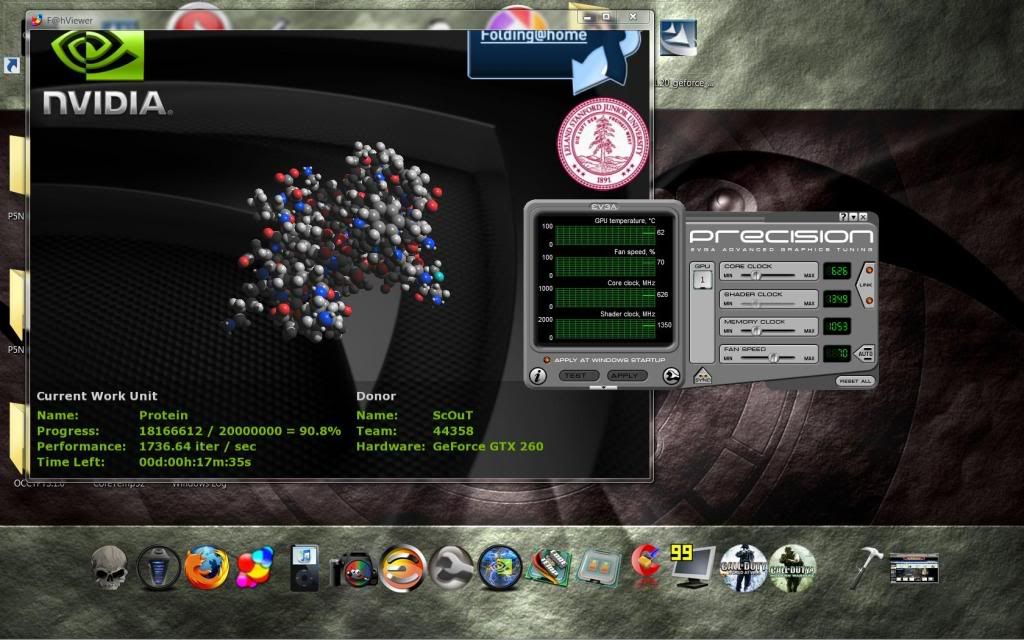Image resolution: width=1024 pixels, height=640 pixels.
Task: Collapse the EVGA monitor via its side arrow
Action: coord(671,376)
